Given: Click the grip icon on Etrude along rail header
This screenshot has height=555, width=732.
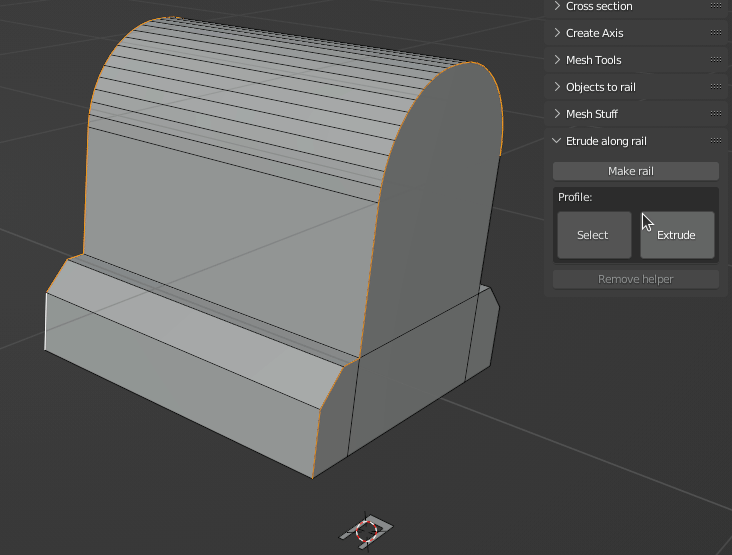Looking at the screenshot, I should (x=715, y=141).
